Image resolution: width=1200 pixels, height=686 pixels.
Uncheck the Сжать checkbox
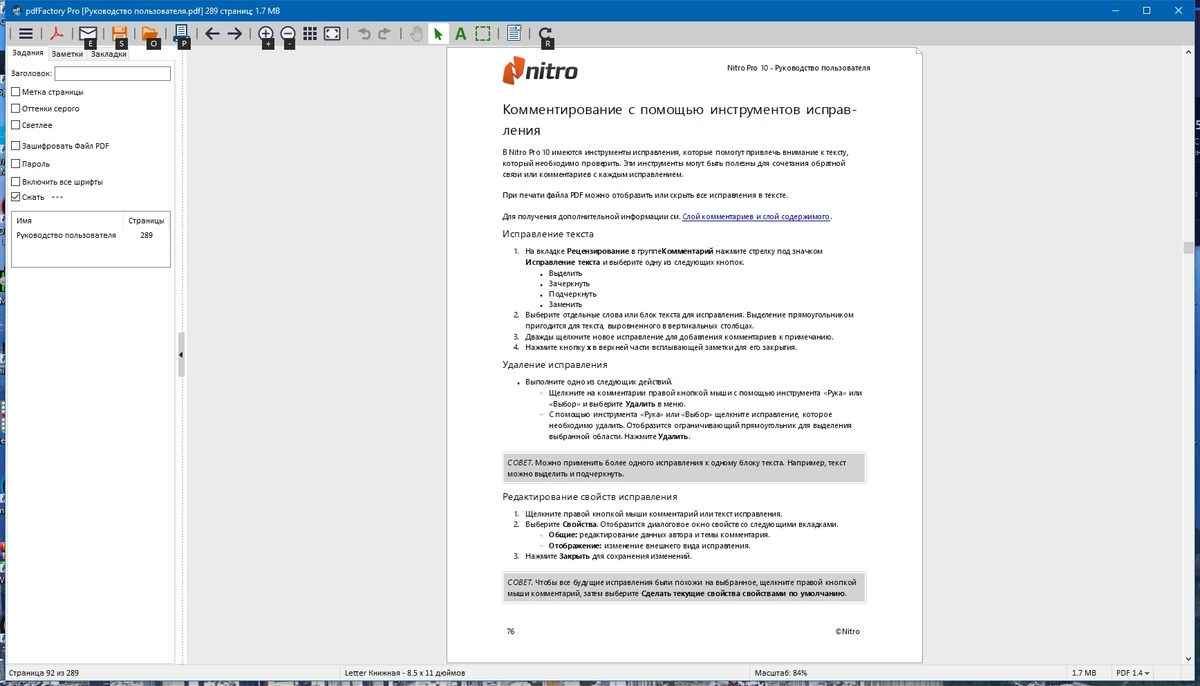coord(15,197)
